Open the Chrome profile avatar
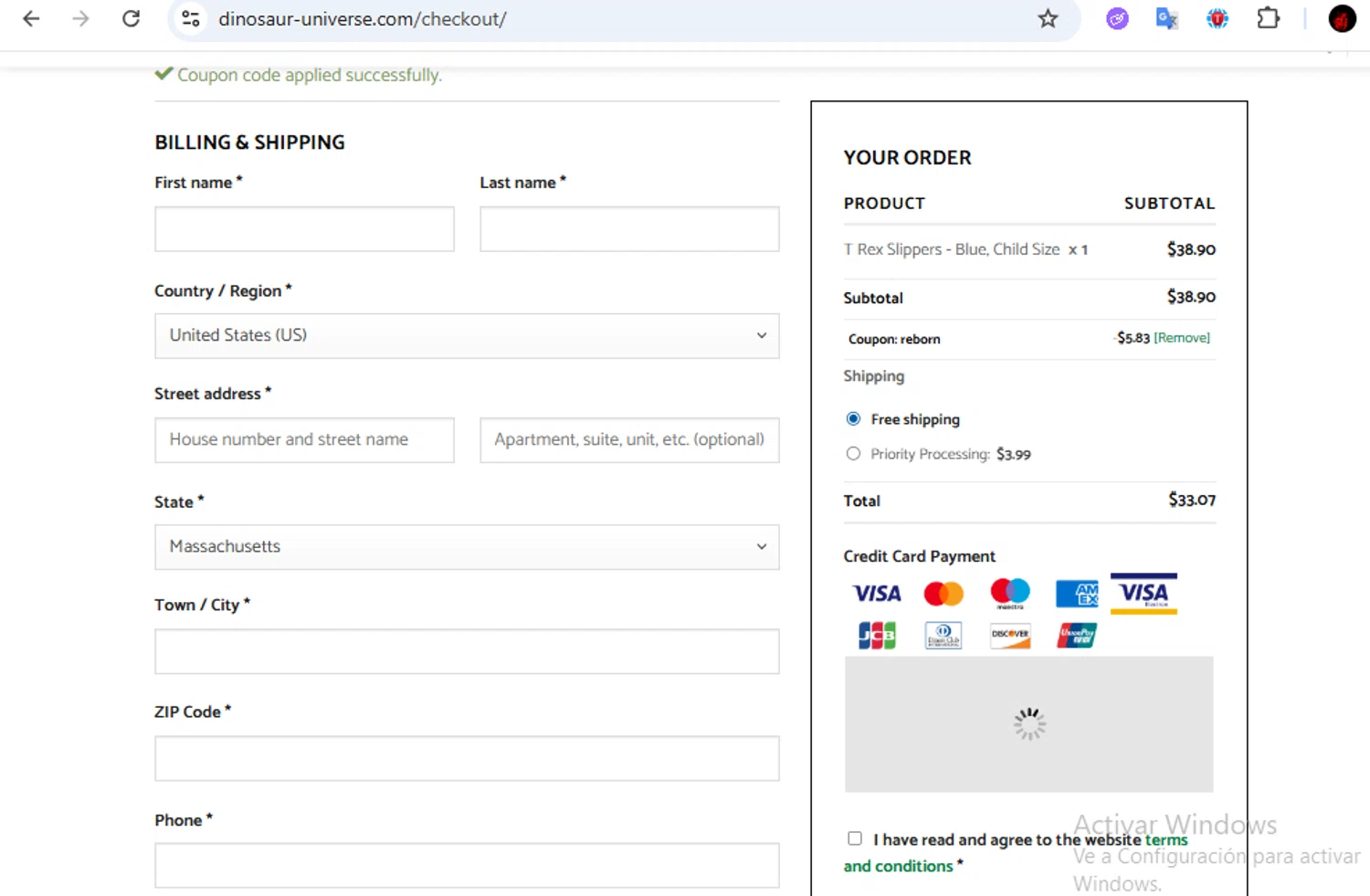 [x=1342, y=18]
